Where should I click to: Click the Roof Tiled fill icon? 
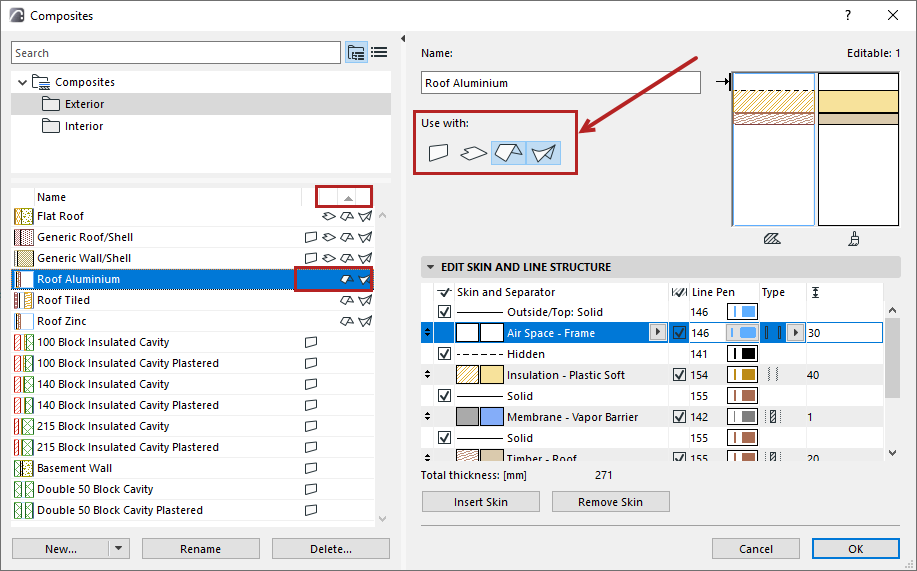[23, 300]
